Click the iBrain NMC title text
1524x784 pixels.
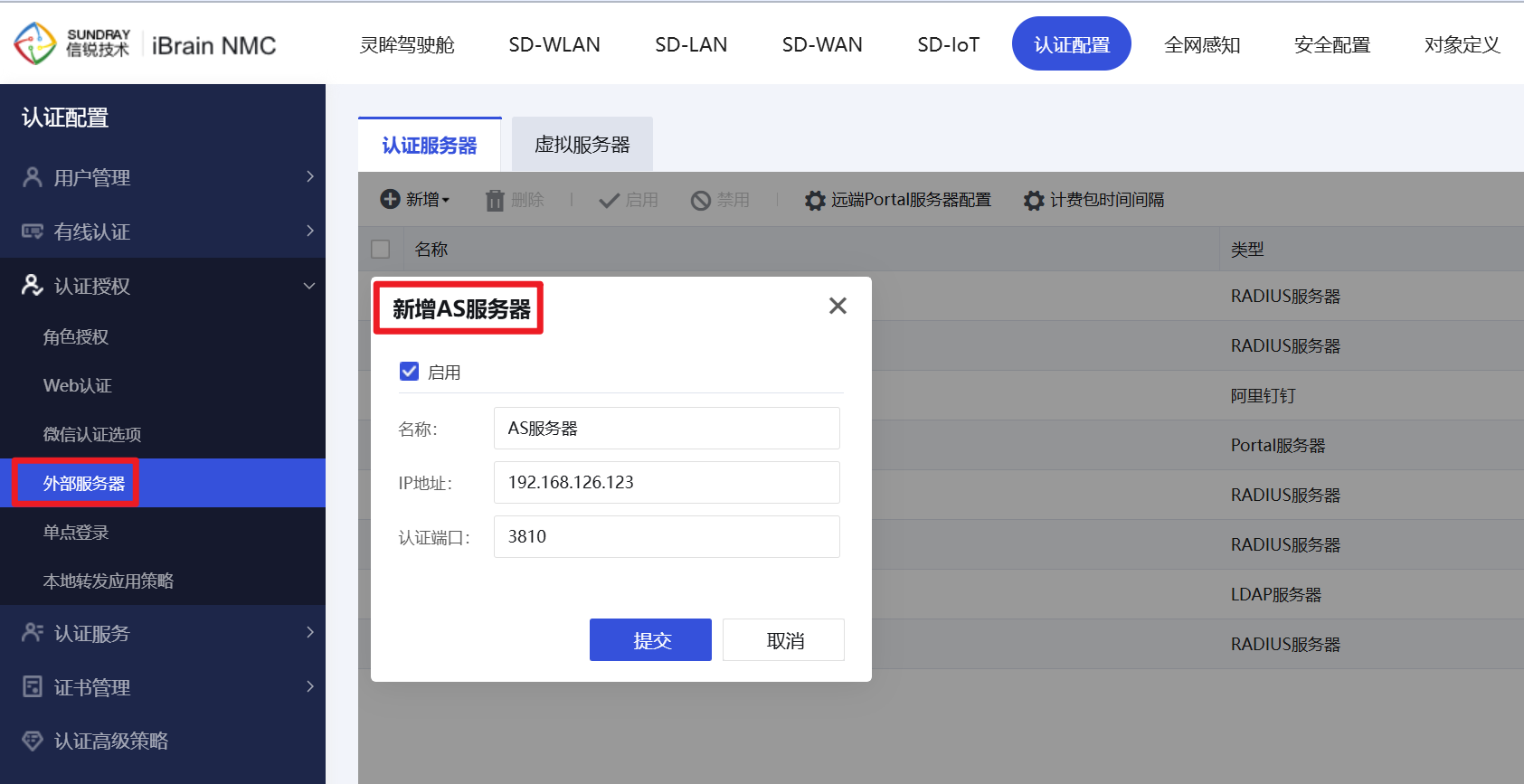pos(213,45)
